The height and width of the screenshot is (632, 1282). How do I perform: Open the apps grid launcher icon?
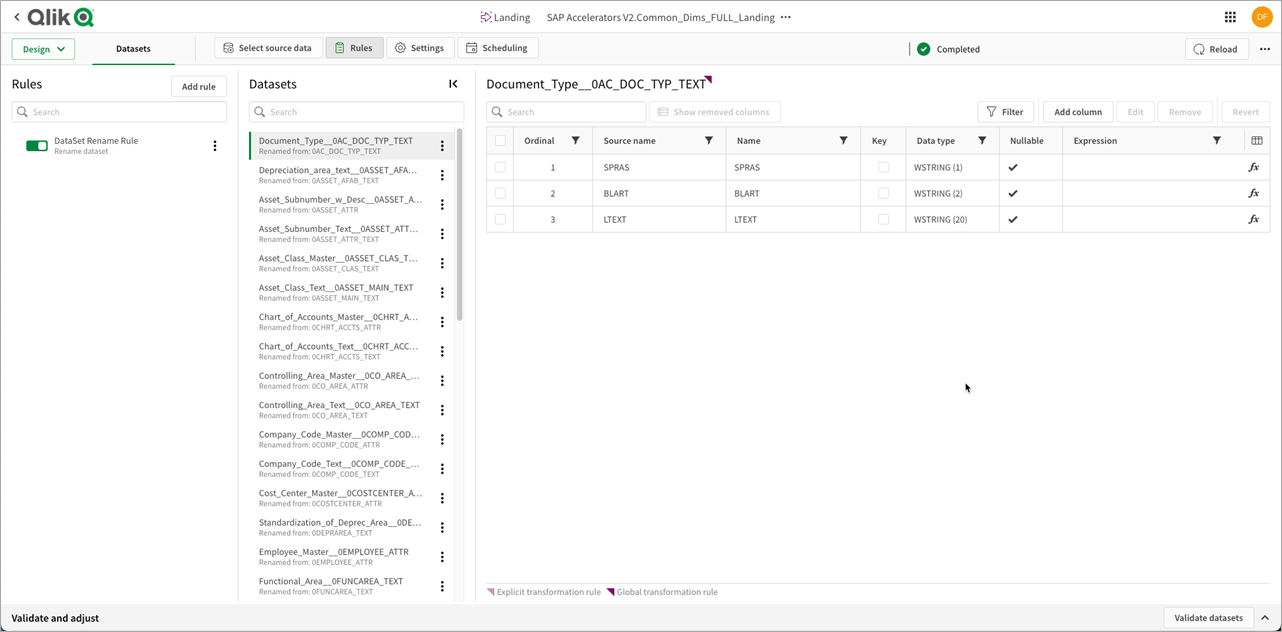(x=1230, y=17)
